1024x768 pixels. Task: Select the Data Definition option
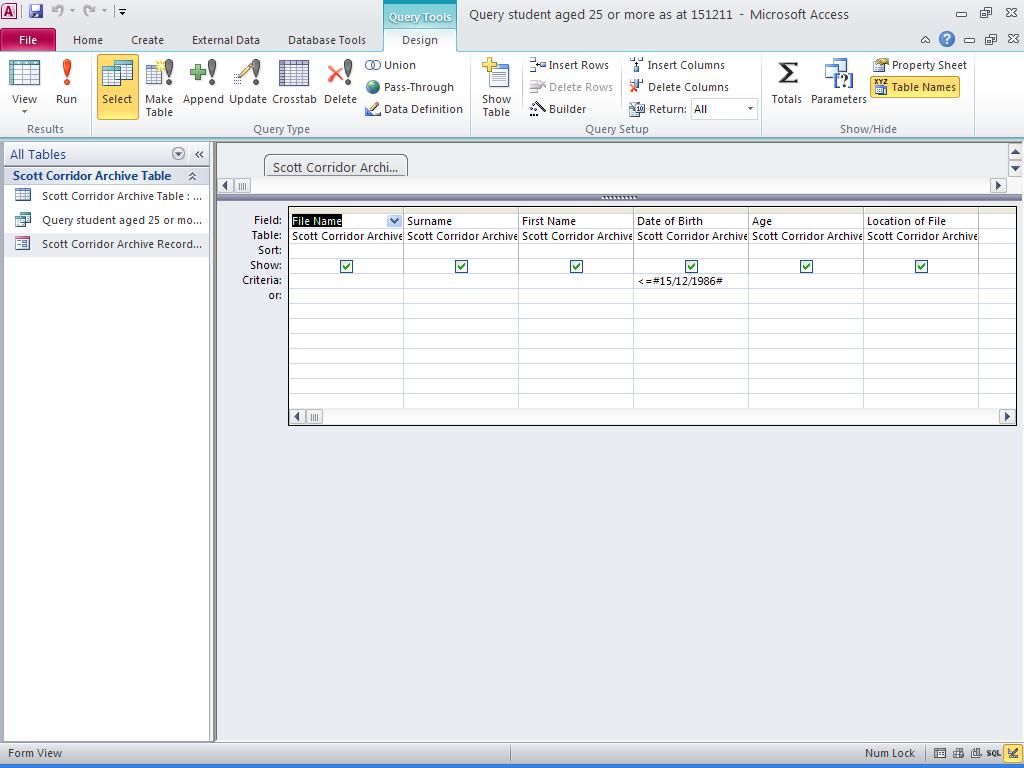(x=414, y=109)
